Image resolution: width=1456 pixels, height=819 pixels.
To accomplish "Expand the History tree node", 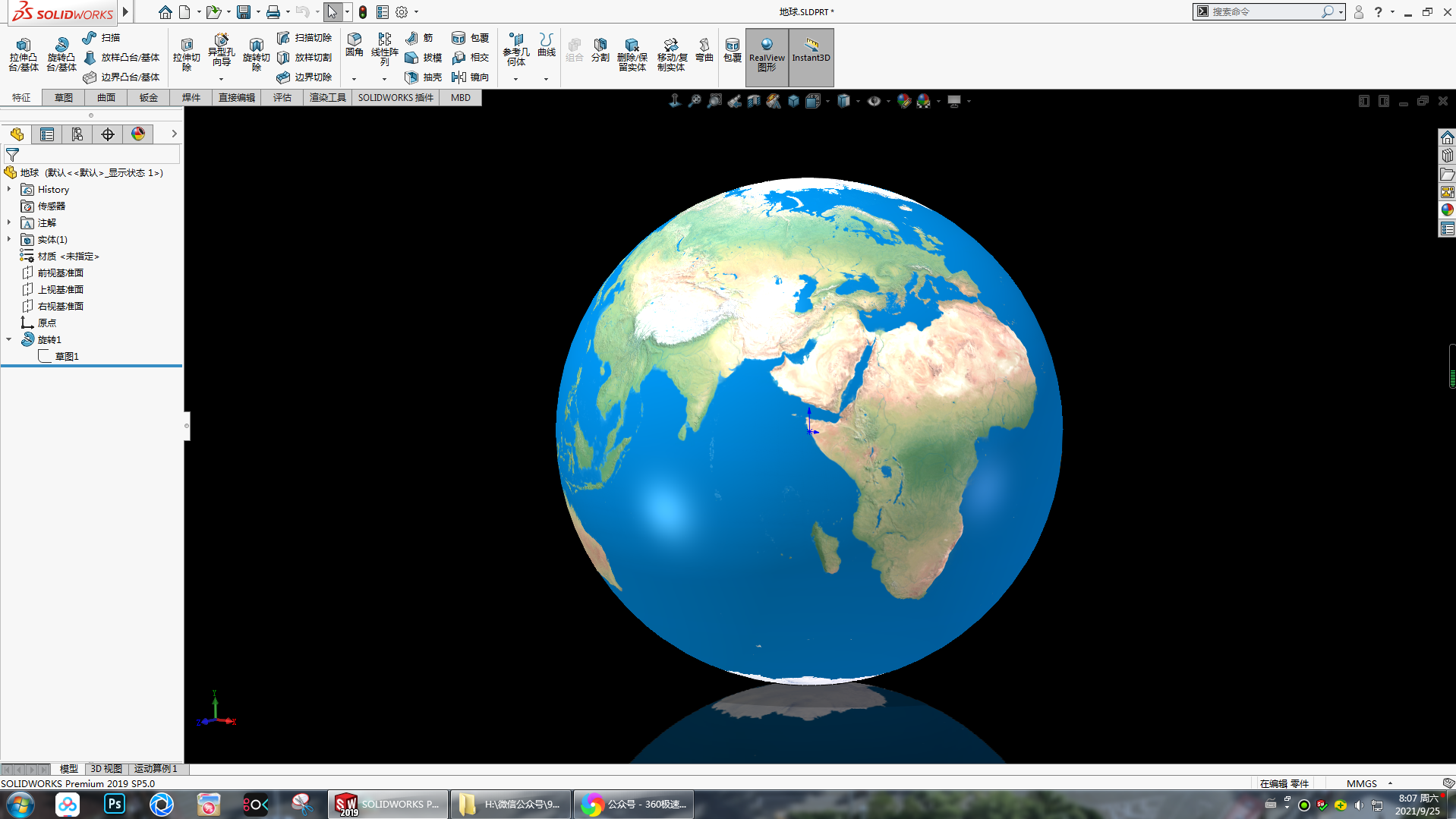I will pos(9,189).
